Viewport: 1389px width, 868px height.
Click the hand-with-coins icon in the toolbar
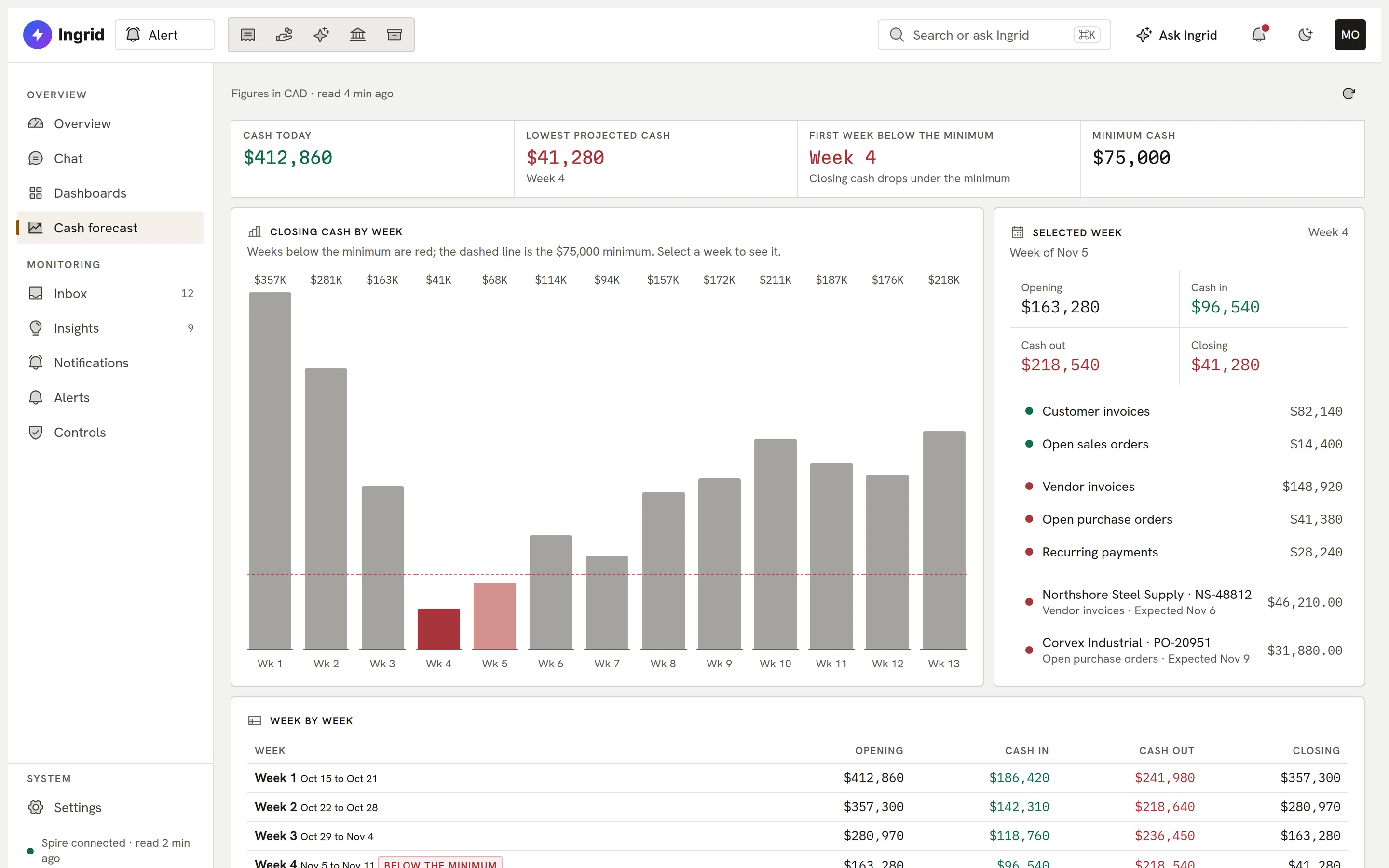(284, 35)
